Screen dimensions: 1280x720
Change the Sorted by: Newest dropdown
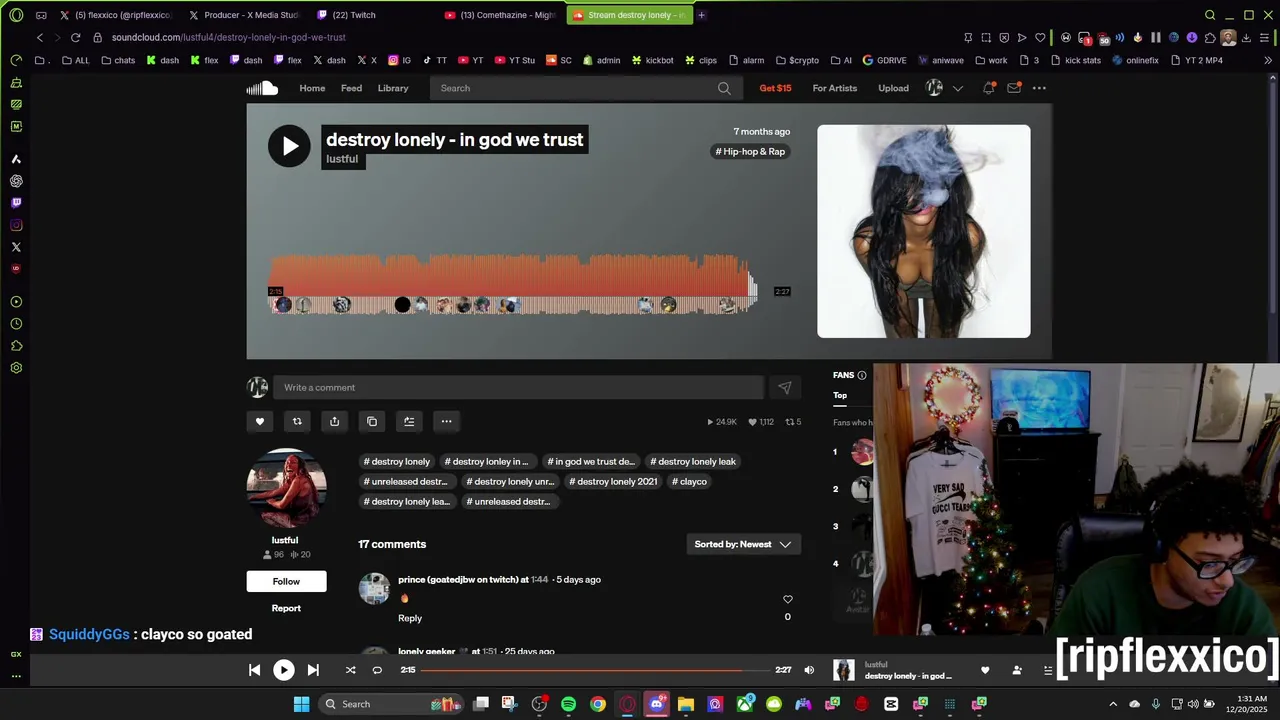coord(743,544)
